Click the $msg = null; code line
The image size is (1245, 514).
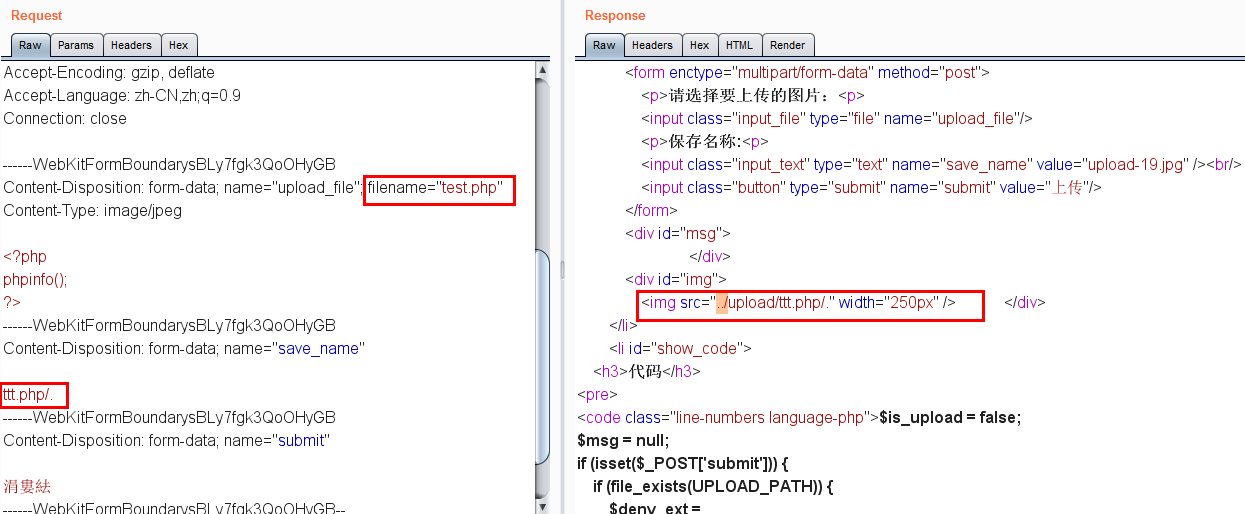pyautogui.click(x=622, y=440)
